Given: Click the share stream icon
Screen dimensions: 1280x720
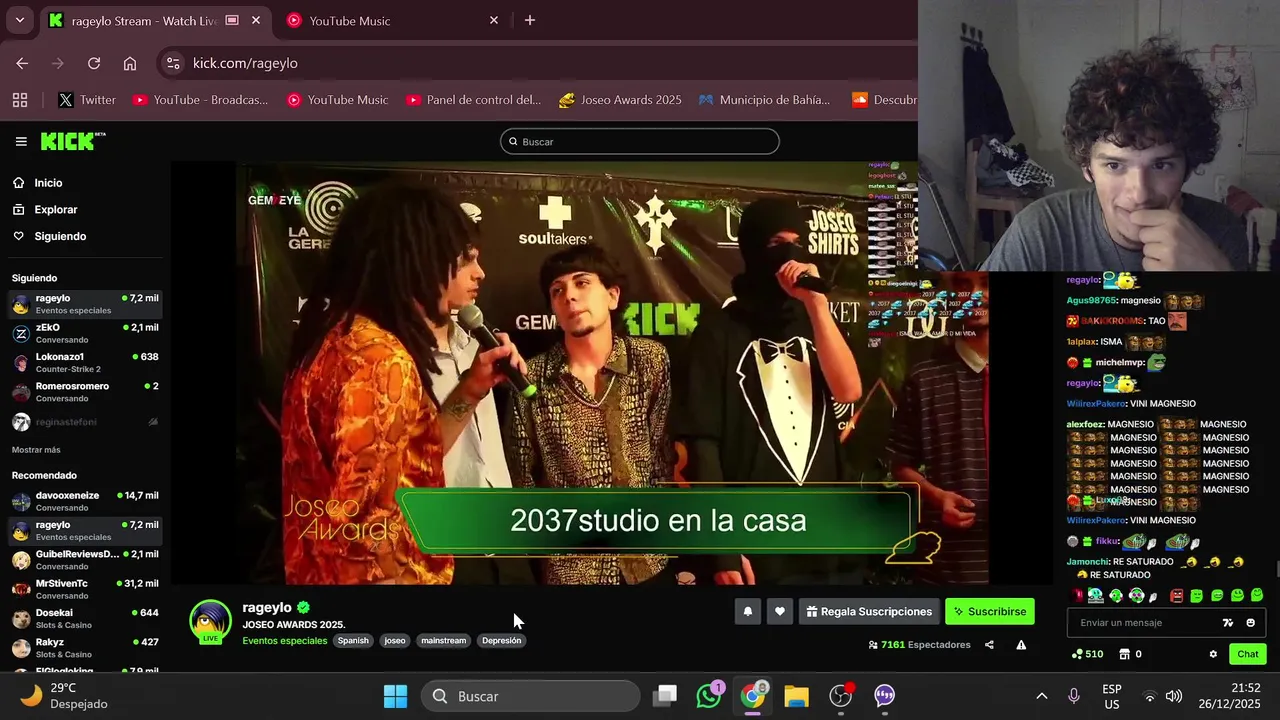Looking at the screenshot, I should [x=989, y=645].
